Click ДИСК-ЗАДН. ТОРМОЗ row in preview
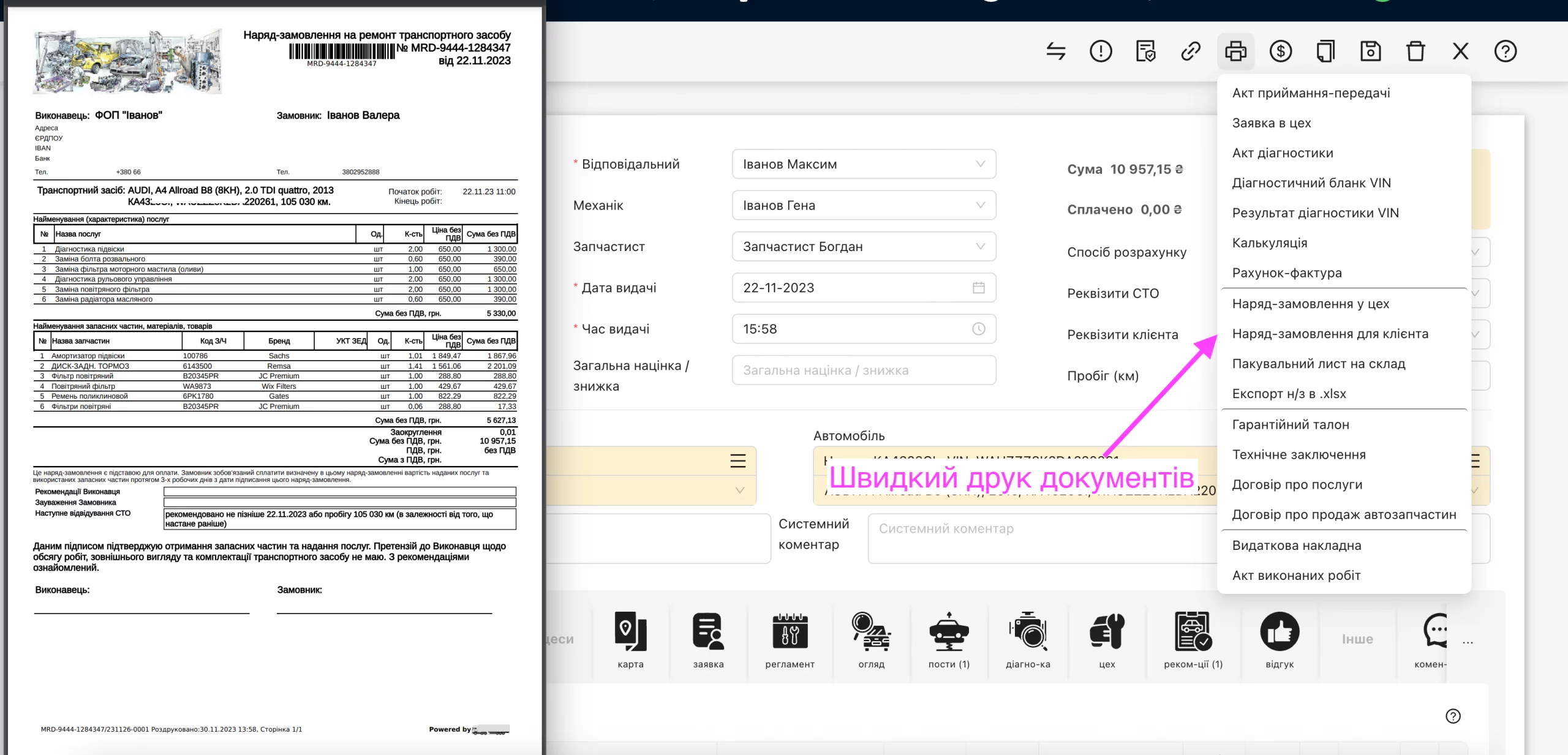This screenshot has height=755, width=1568. click(276, 366)
